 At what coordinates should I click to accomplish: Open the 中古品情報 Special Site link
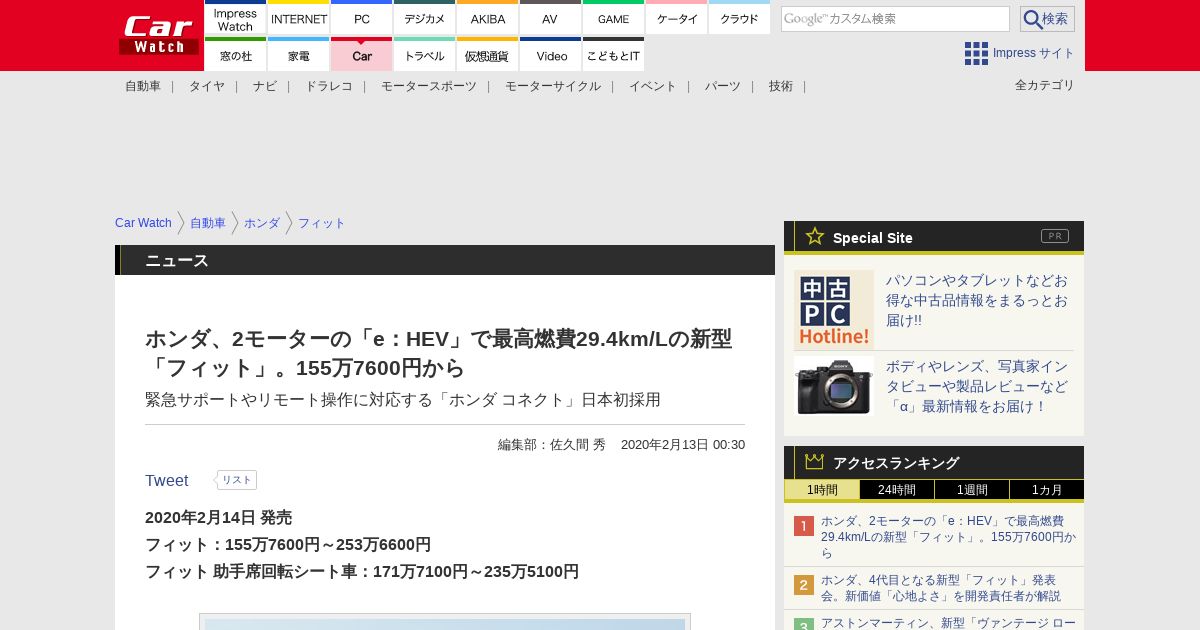coord(977,300)
